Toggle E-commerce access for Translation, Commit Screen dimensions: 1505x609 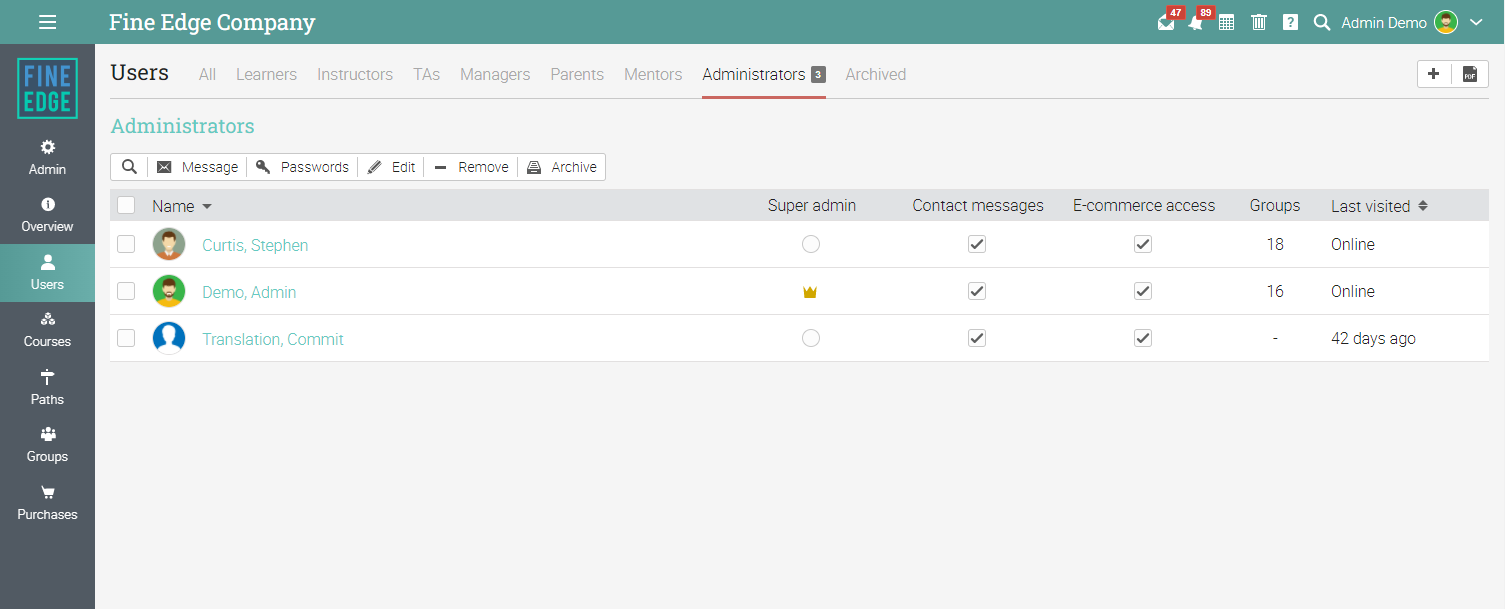click(1143, 338)
